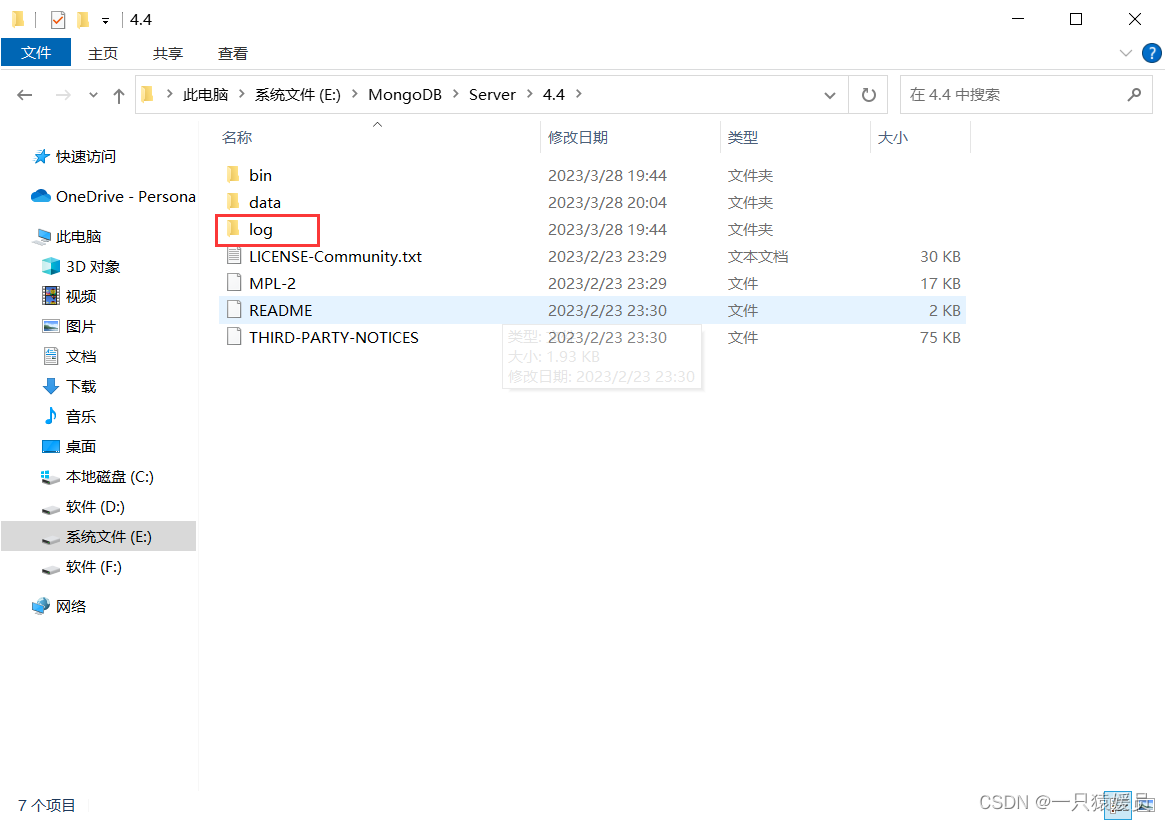Click the 2023/3/28 20:04 date of data
1166x821 pixels.
607,202
